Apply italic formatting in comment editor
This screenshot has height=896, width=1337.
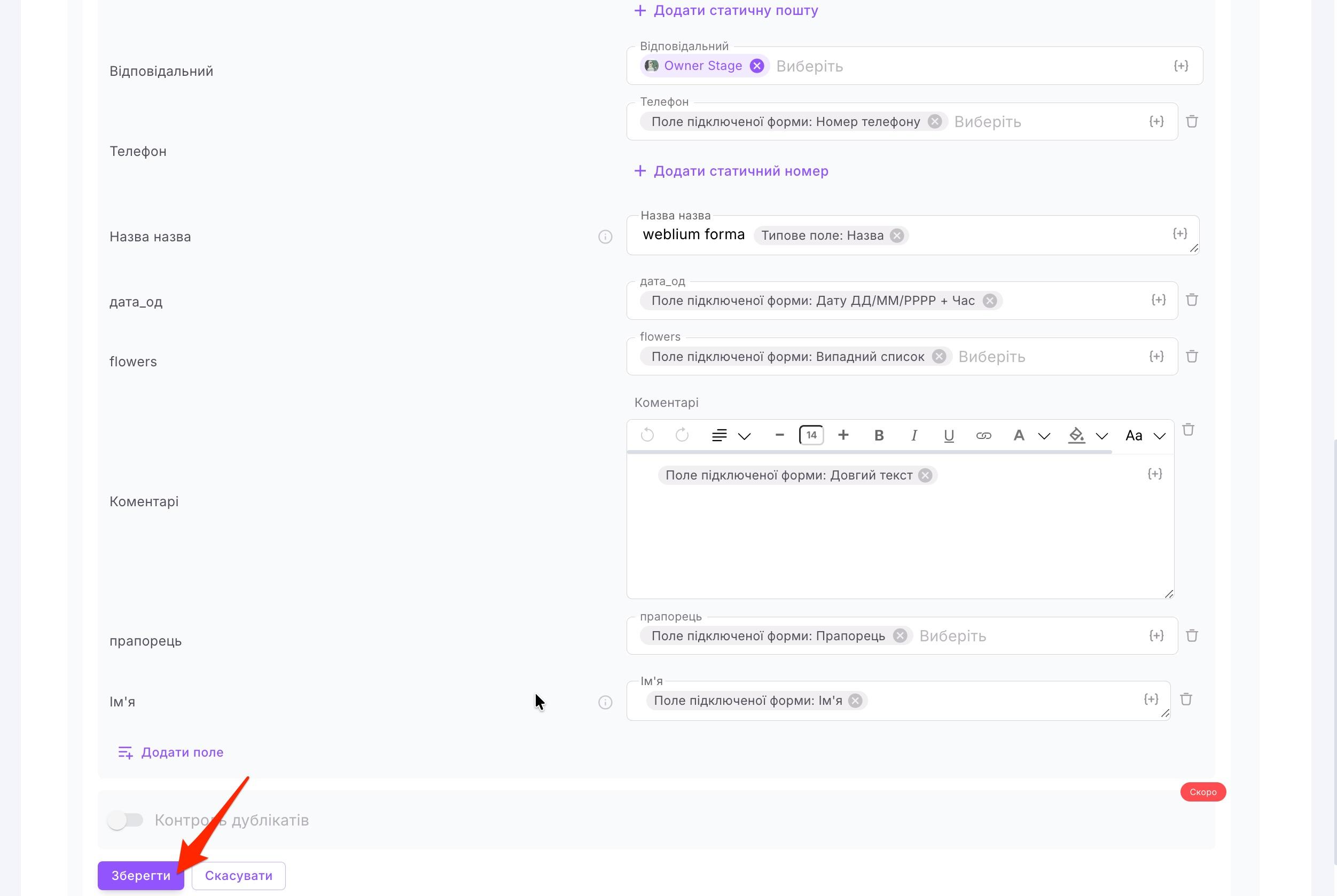914,436
